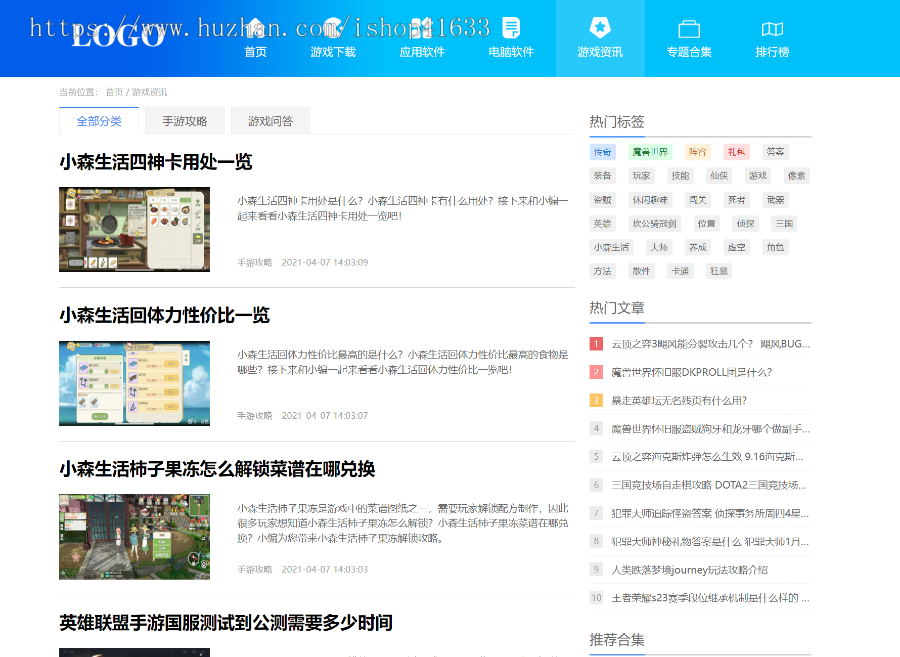The height and width of the screenshot is (657, 900).
Task: Click the 小森生活 tag
Action: [611, 247]
